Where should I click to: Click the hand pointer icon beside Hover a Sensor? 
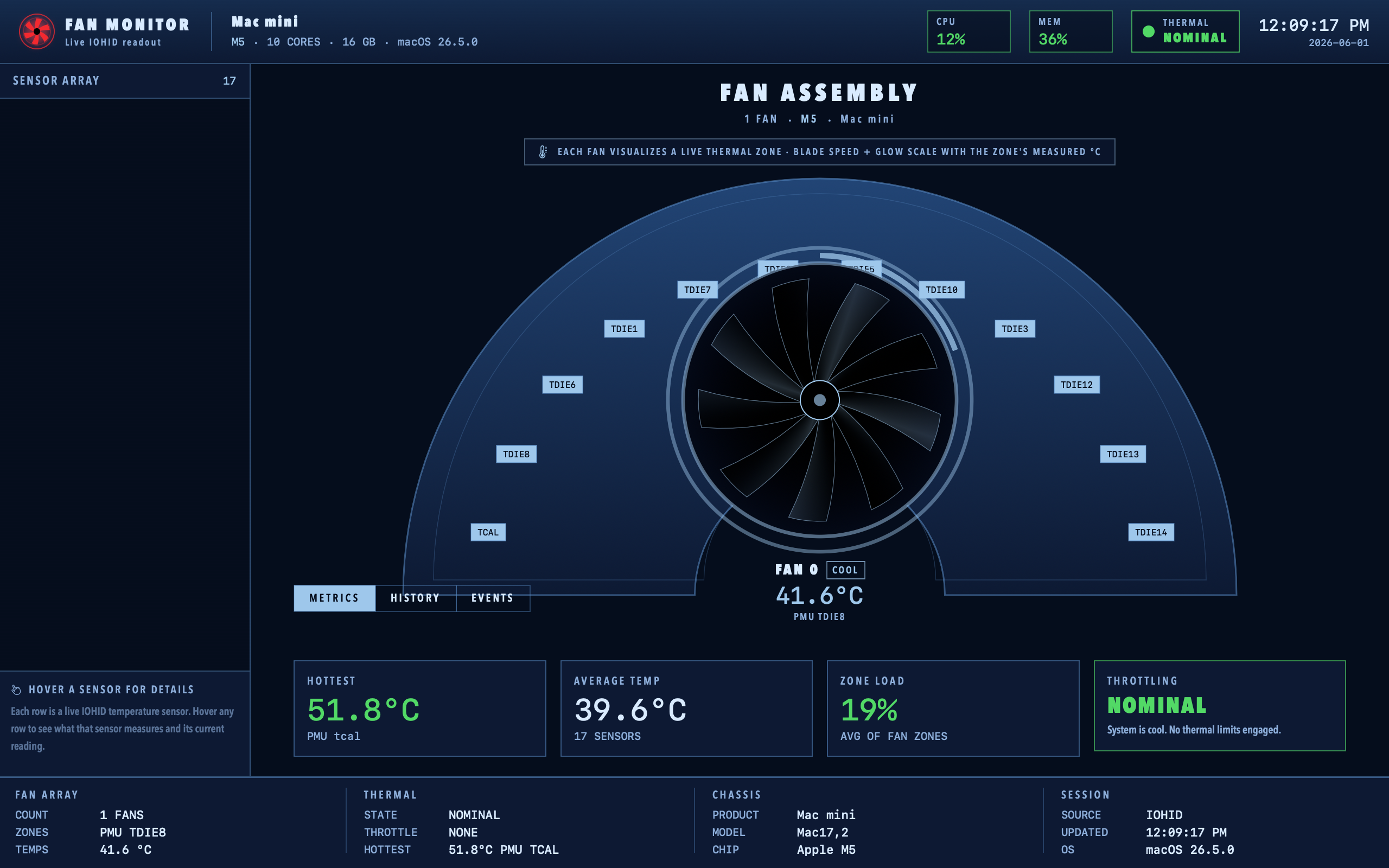[x=17, y=690]
